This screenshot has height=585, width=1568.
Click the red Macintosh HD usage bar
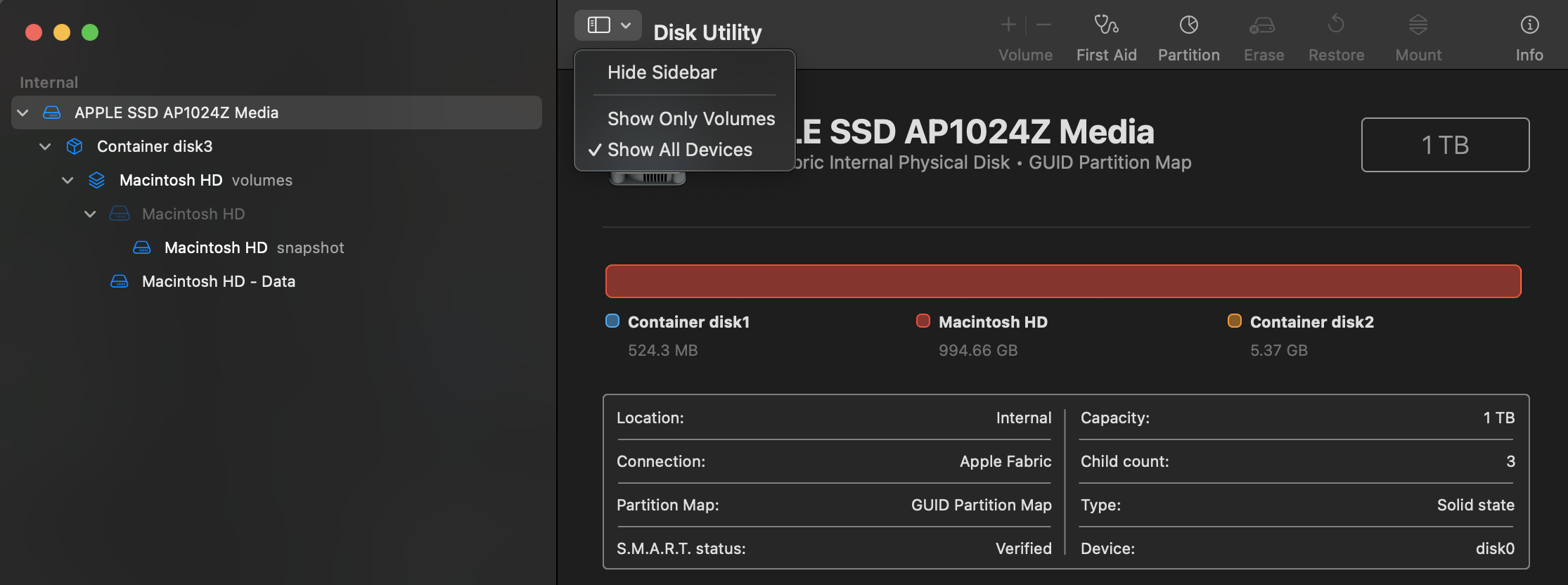pyautogui.click(x=1062, y=281)
